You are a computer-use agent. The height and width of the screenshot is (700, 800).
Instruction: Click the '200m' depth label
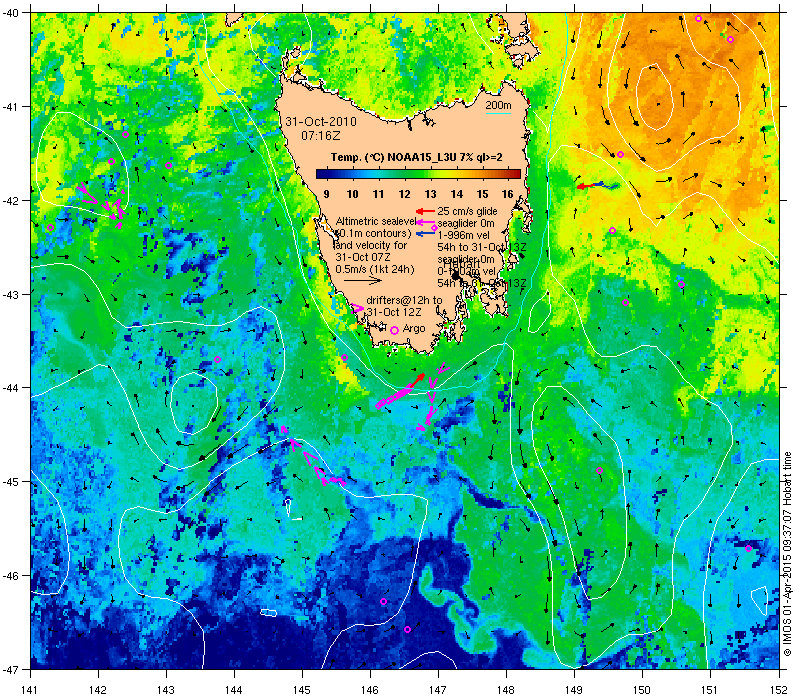[x=498, y=106]
